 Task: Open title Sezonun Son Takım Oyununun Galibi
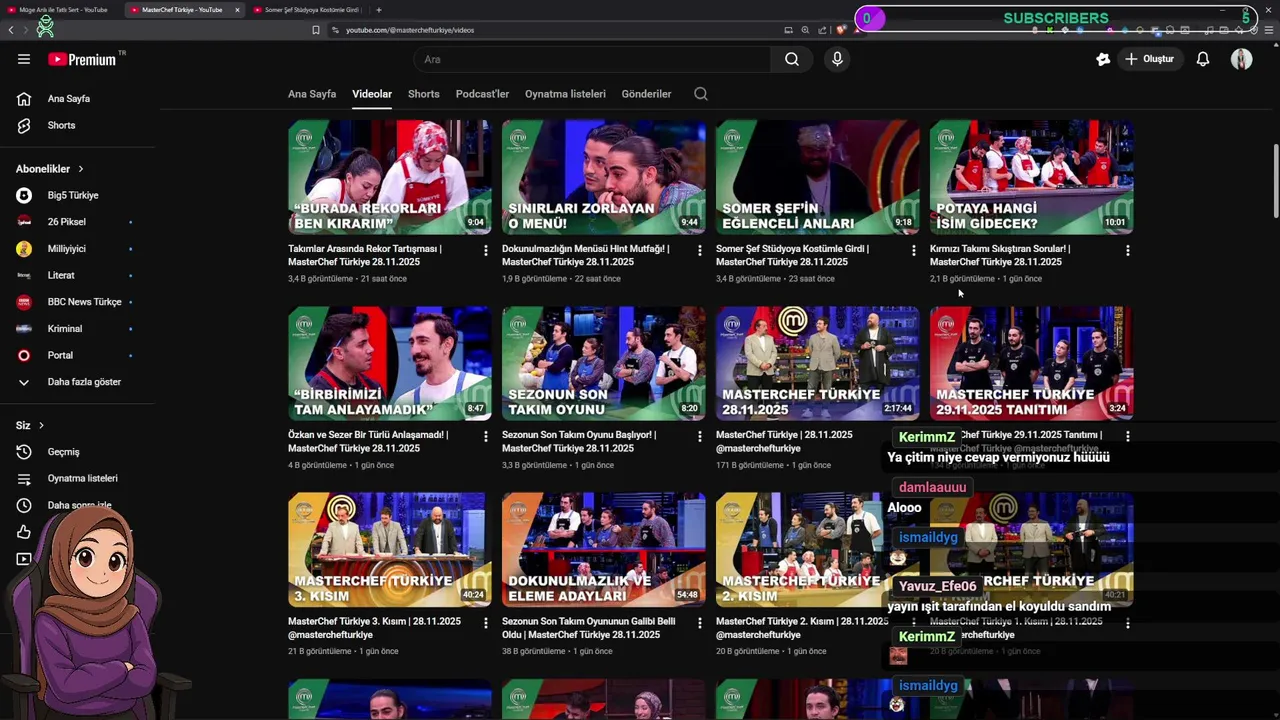point(589,627)
